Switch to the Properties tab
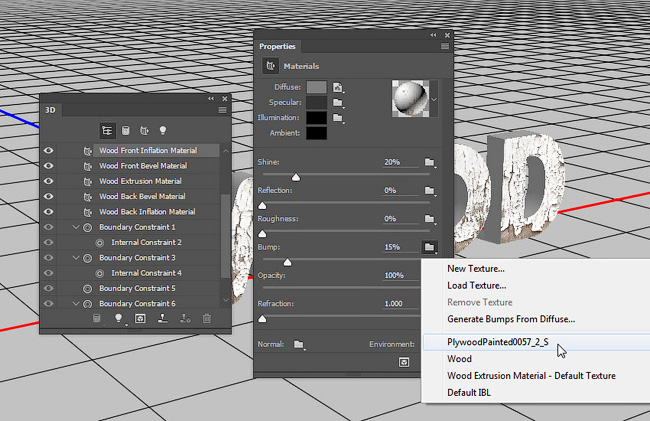Screen dimensions: 650x421 pos(277,46)
